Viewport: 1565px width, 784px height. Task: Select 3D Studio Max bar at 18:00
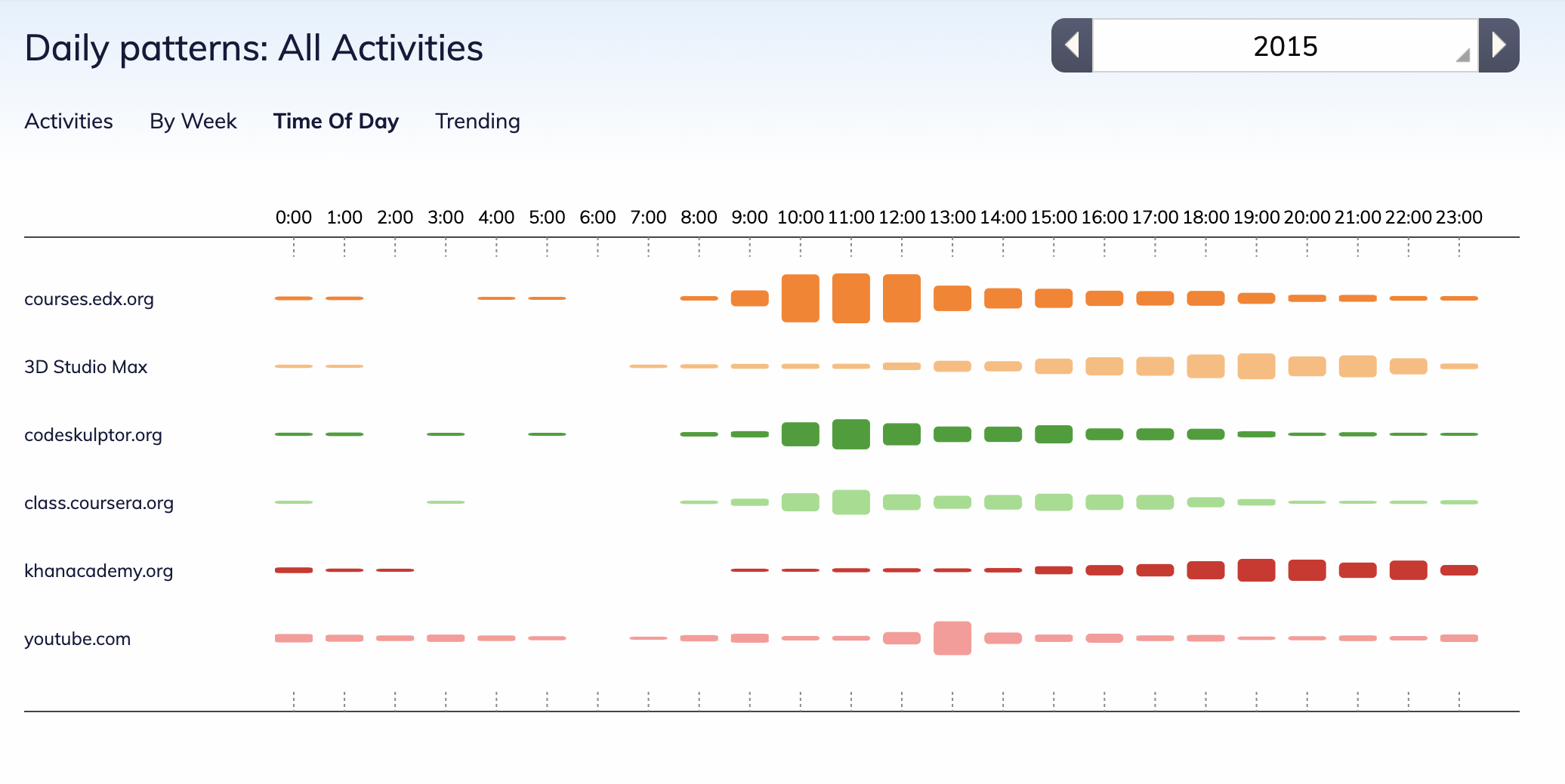pyautogui.click(x=1205, y=366)
